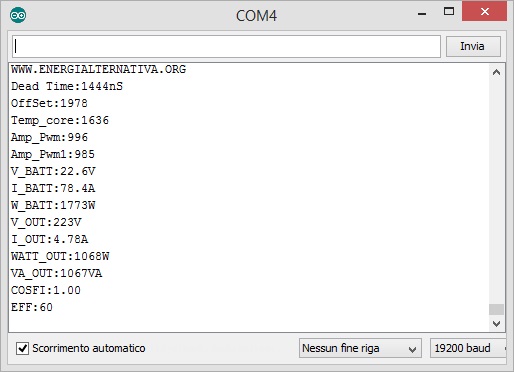Close the COM4 serial monitor window
Screen dimensions: 514x372
(x=484, y=12)
